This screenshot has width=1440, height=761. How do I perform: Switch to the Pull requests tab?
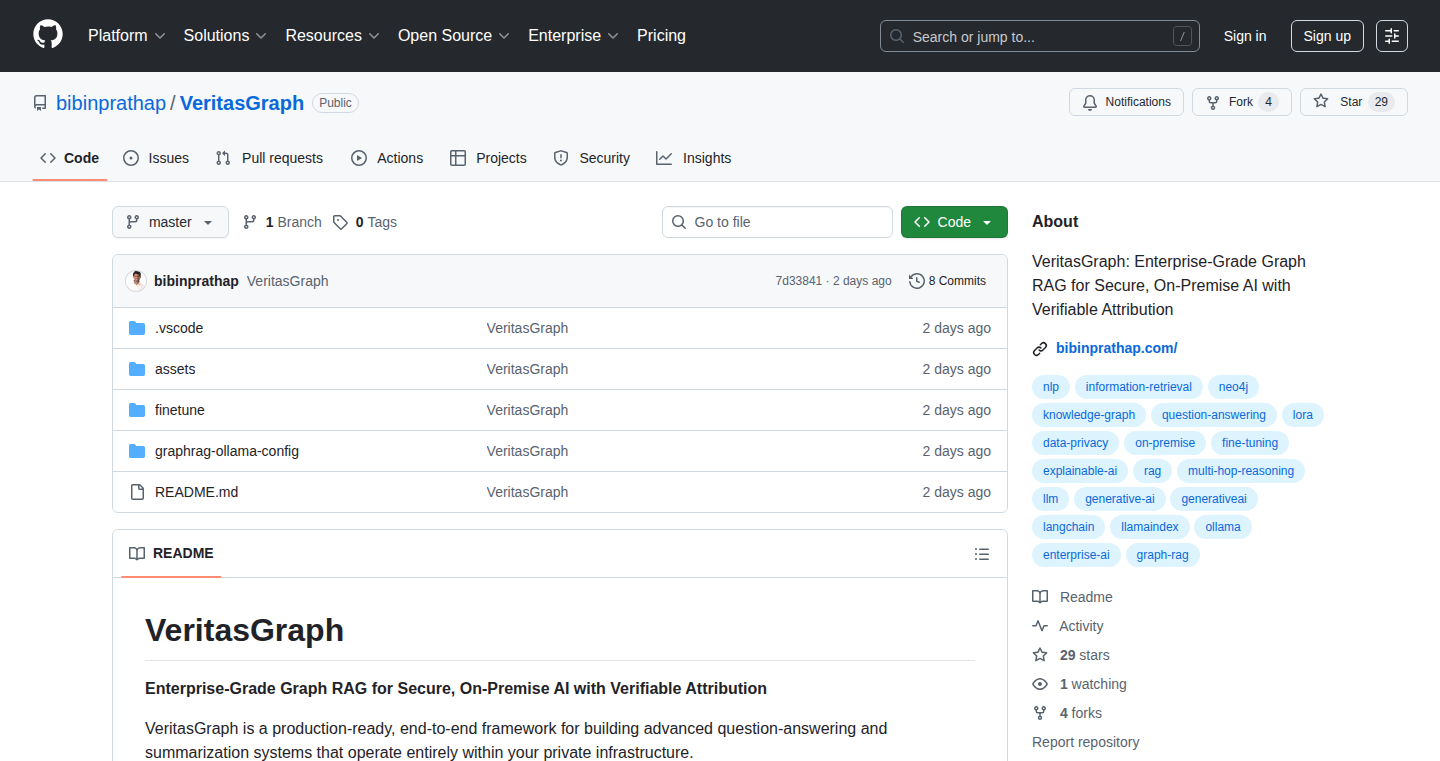pos(270,158)
